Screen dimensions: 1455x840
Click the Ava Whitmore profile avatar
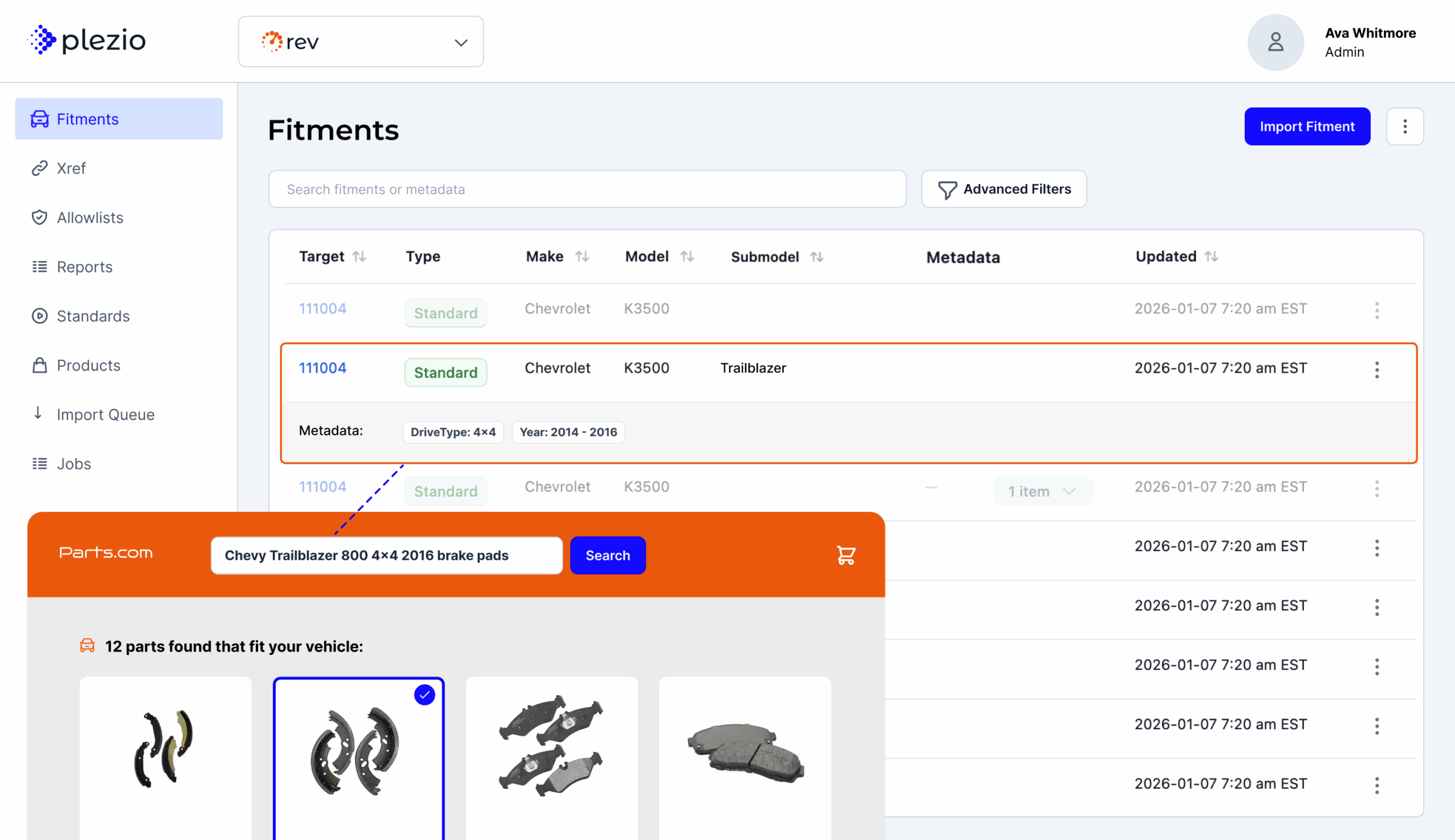coord(1275,42)
